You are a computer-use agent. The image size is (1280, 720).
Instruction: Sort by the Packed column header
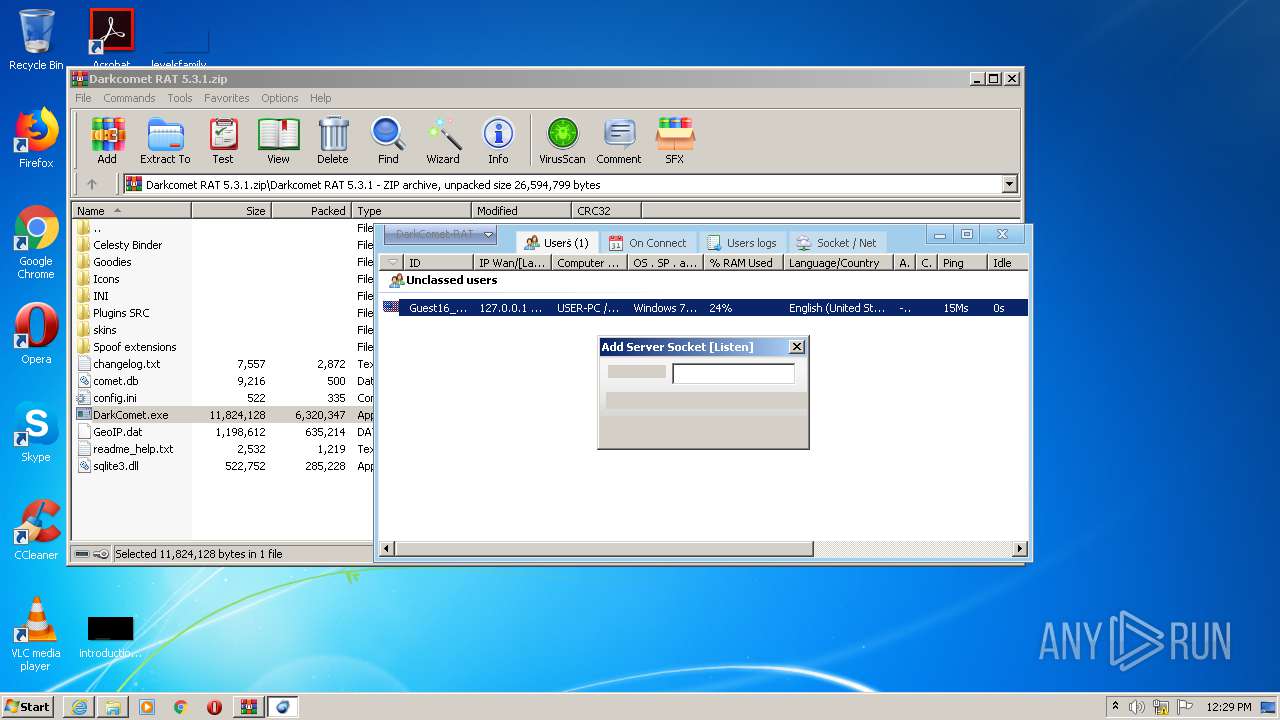pos(311,211)
